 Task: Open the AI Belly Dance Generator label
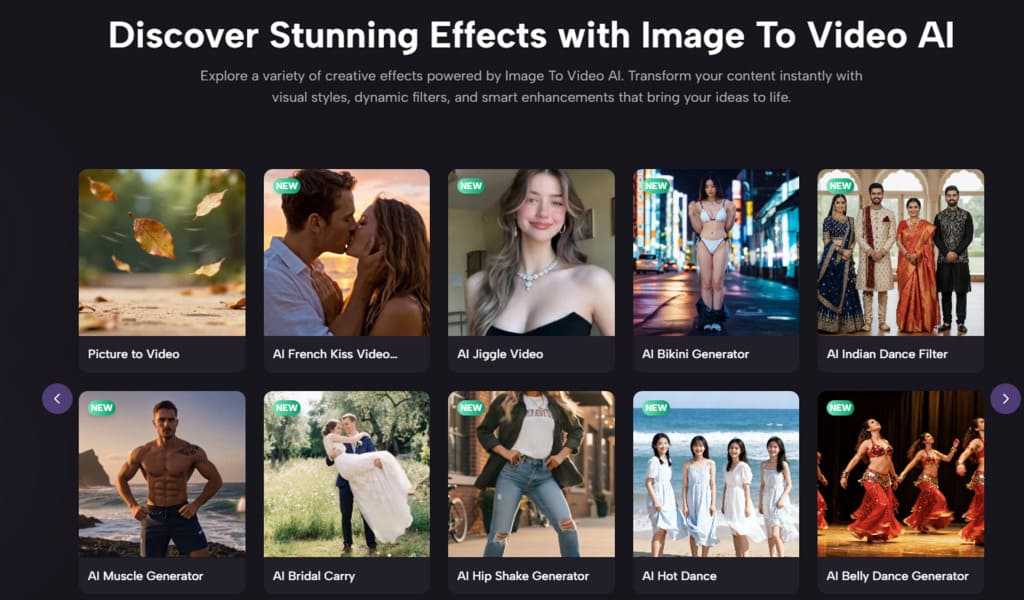point(897,576)
